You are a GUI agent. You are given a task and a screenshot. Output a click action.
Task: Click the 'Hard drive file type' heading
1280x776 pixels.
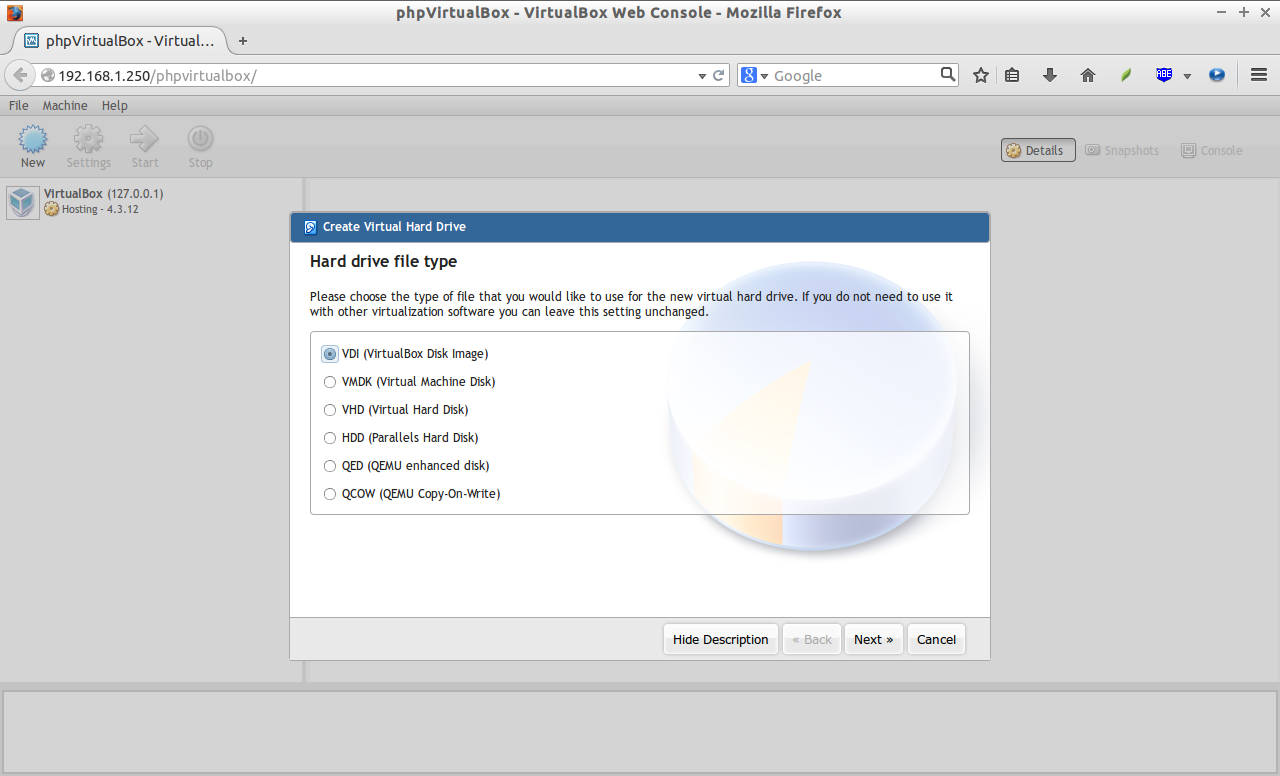383,262
